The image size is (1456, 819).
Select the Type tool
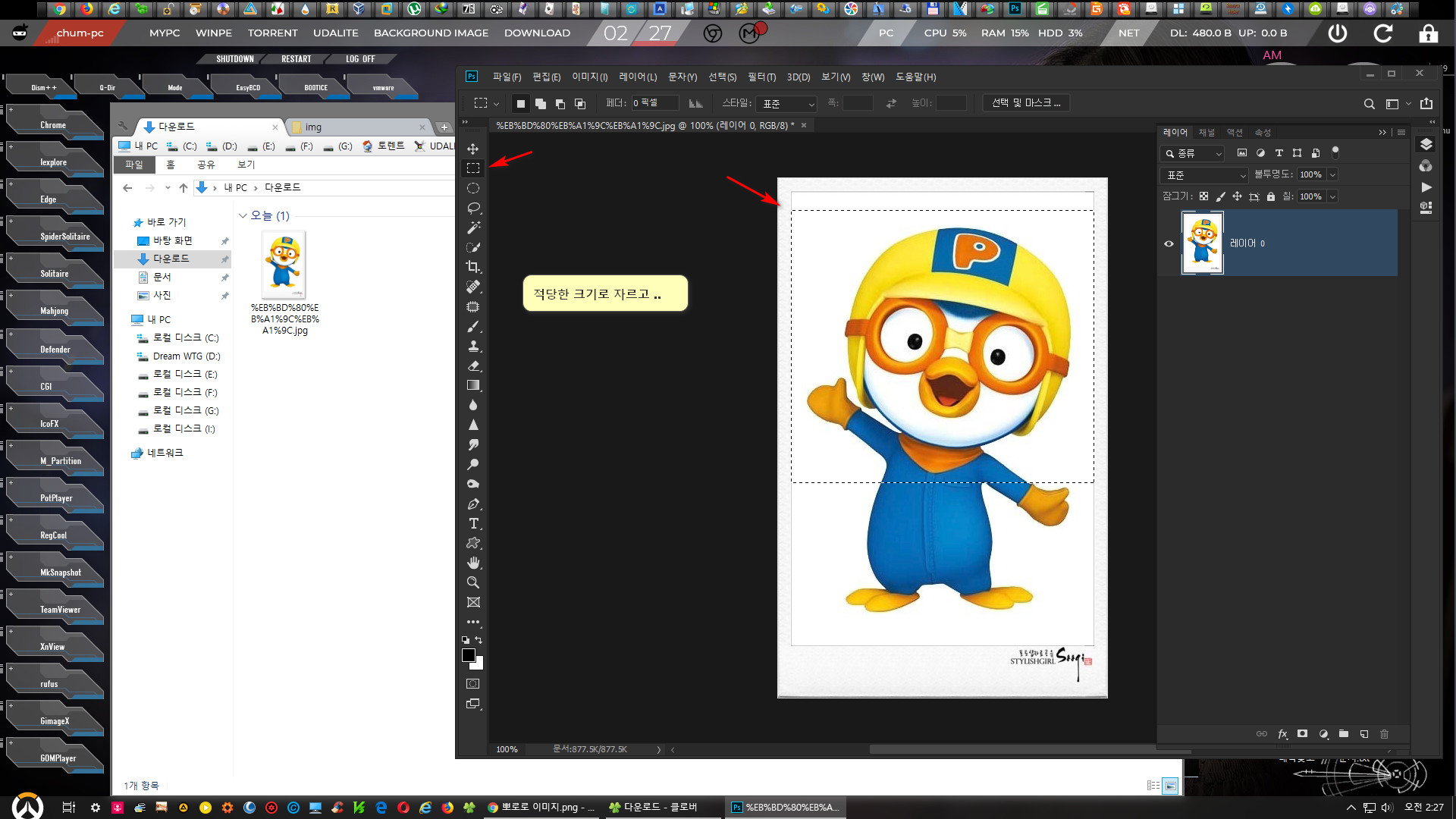point(473,523)
